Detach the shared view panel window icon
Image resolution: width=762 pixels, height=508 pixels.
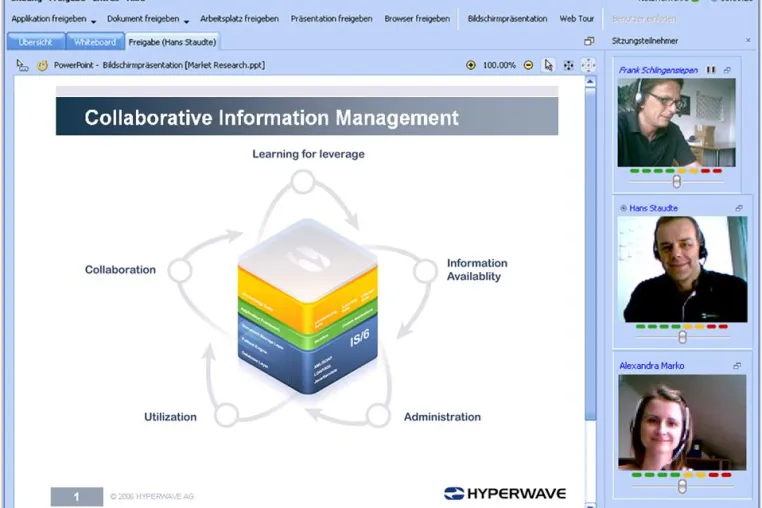click(x=589, y=41)
